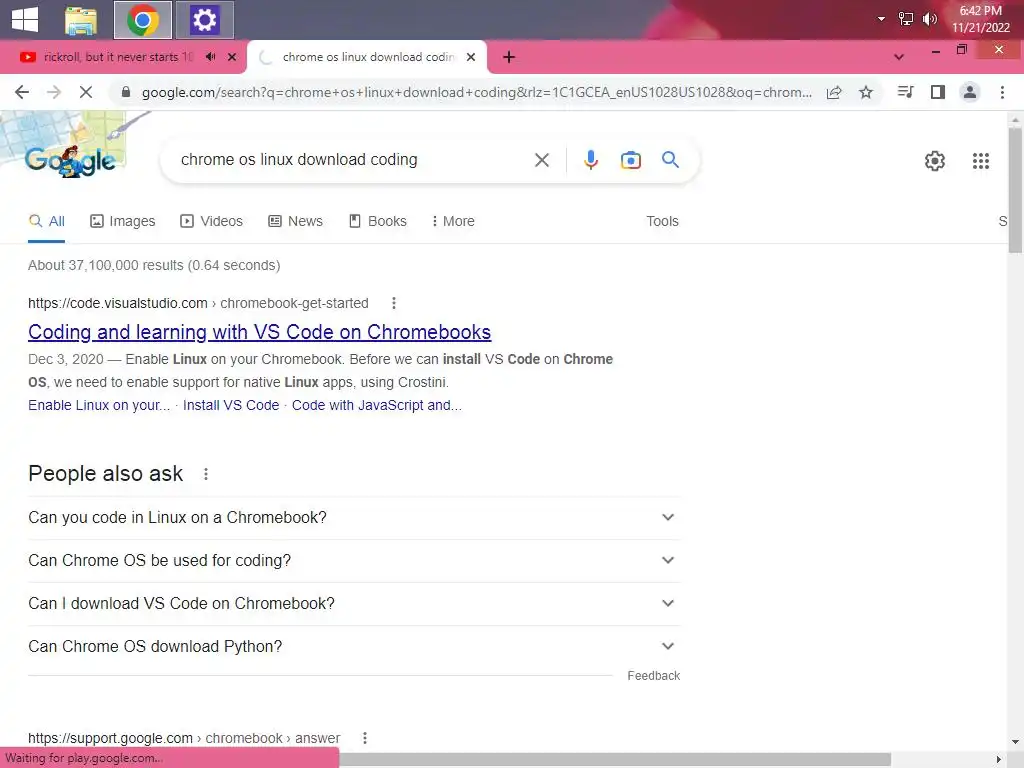Expand Can you code in Linux on Chromebook
This screenshot has height=768, width=1024.
354,517
